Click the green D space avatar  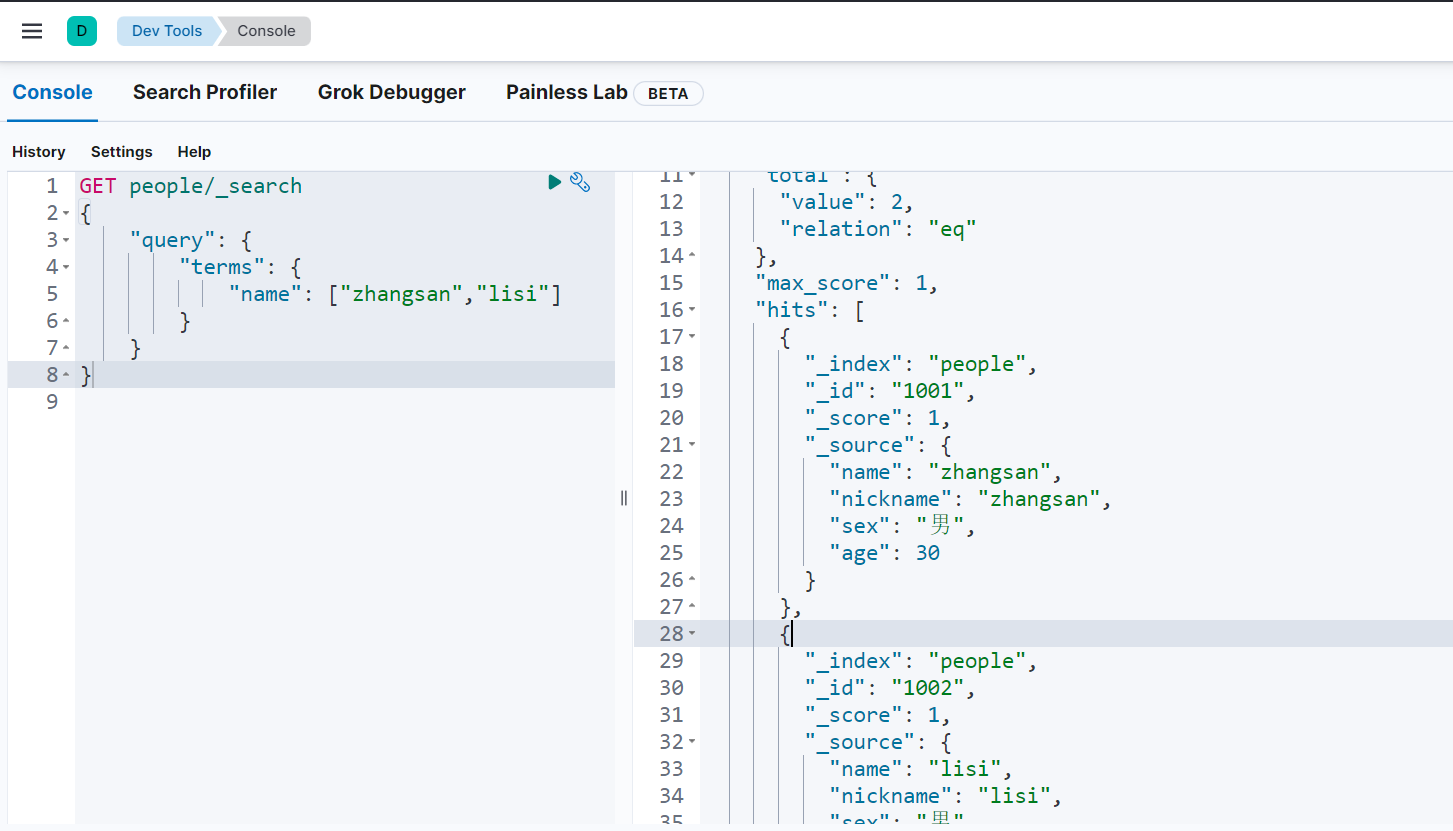pos(82,31)
